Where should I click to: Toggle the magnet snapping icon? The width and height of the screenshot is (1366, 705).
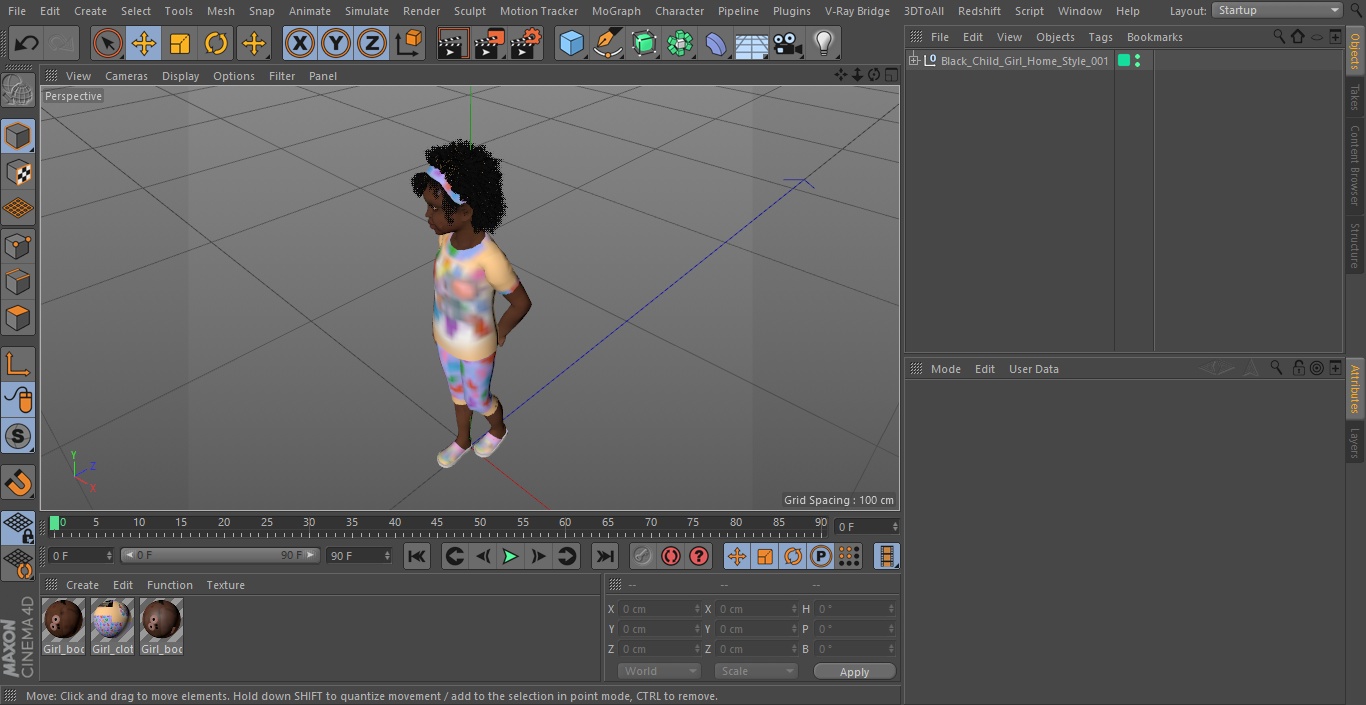[18, 481]
